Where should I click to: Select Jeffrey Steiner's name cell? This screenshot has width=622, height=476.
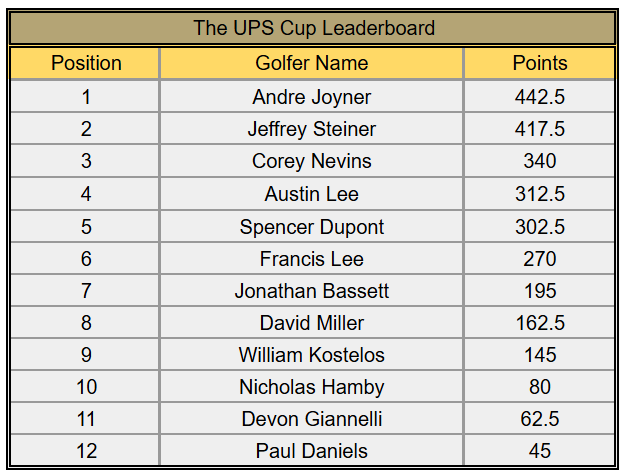311,129
